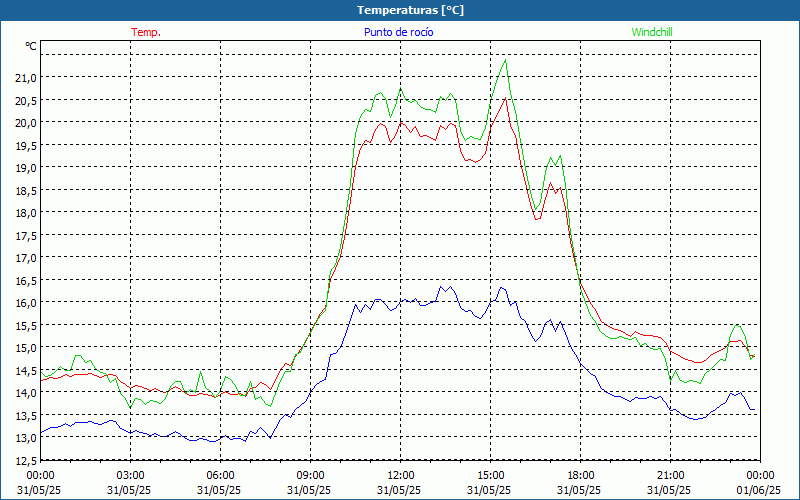Viewport: 800px width, 500px height.
Task: Click the '°C' unit label on the axis
Action: click(x=31, y=46)
